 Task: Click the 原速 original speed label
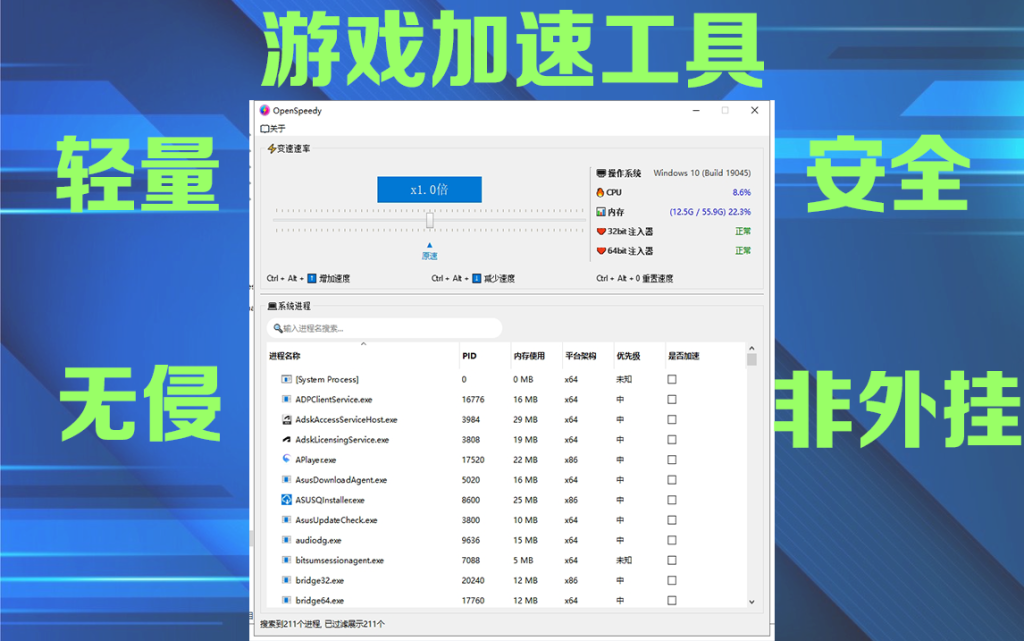tap(429, 256)
